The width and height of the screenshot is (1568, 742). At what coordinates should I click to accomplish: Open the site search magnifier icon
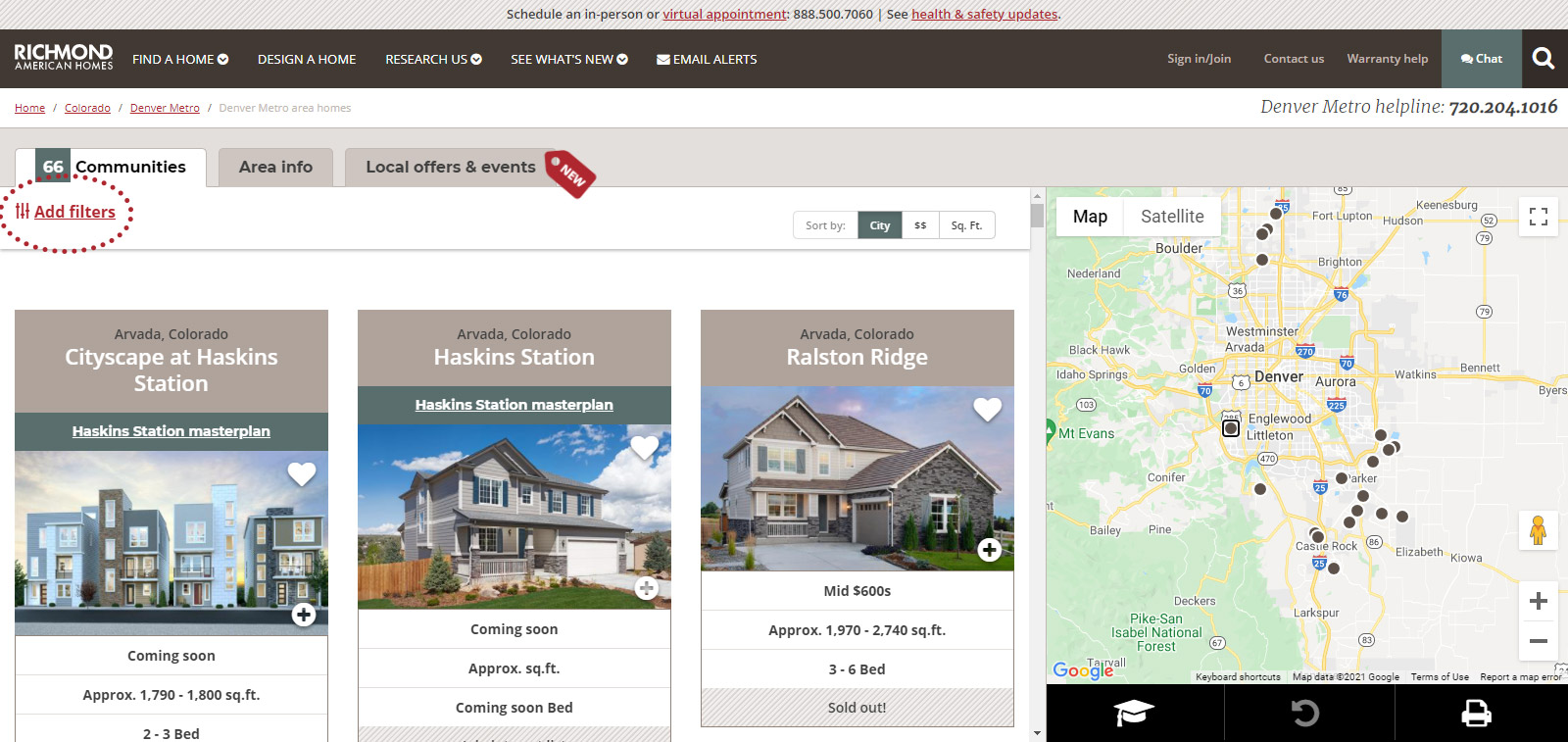pos(1543,59)
